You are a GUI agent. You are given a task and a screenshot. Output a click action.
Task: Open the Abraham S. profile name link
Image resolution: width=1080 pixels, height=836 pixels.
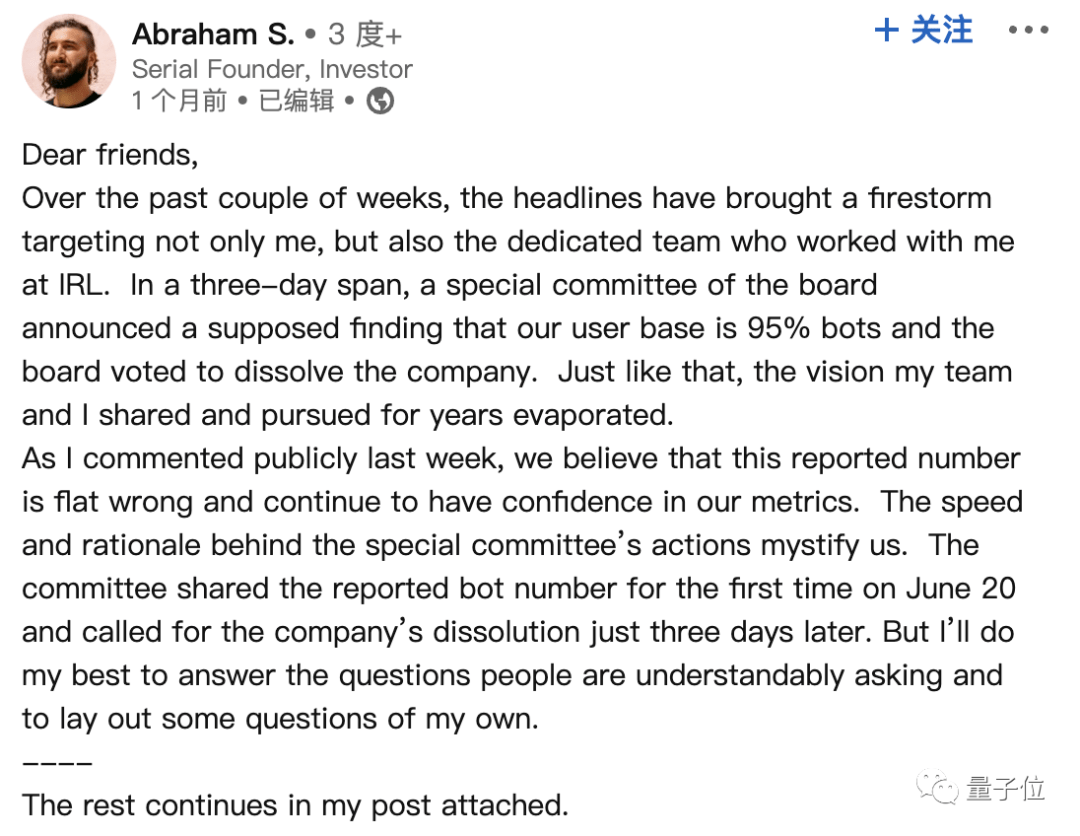click(x=213, y=34)
